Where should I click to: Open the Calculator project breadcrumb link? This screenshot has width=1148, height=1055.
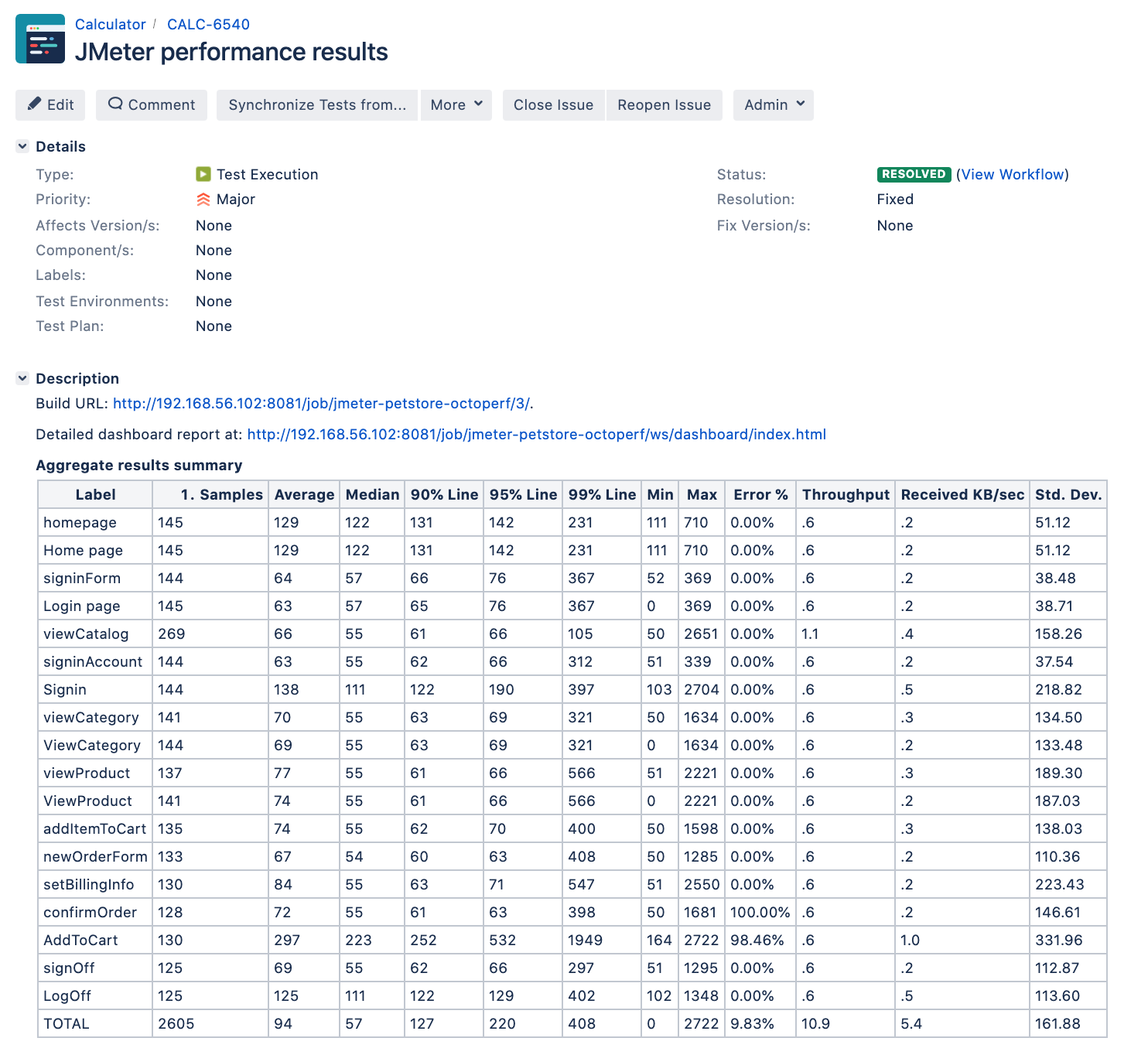[x=111, y=24]
